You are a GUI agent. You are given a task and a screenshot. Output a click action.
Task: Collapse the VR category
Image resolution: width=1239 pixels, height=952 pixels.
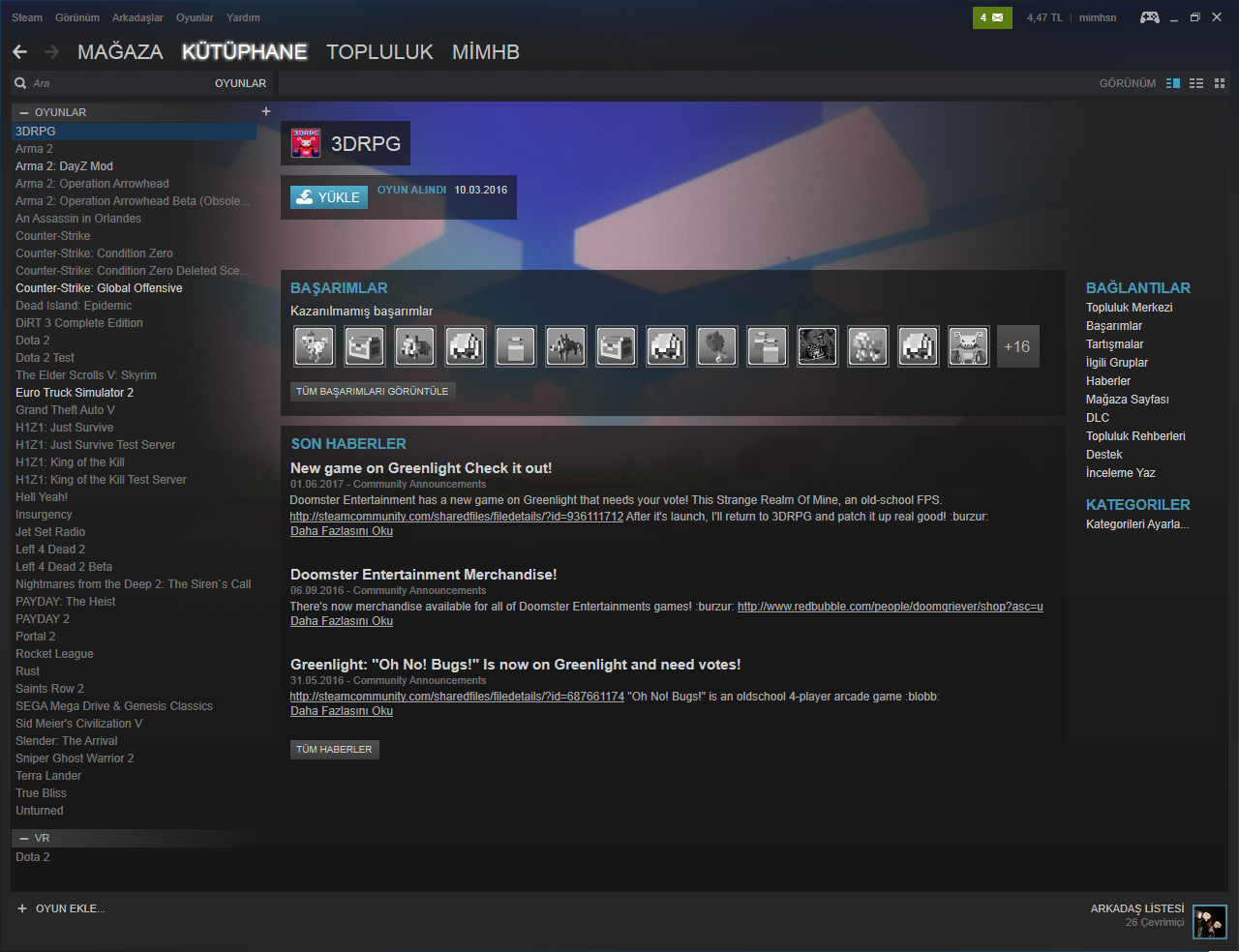click(x=24, y=838)
